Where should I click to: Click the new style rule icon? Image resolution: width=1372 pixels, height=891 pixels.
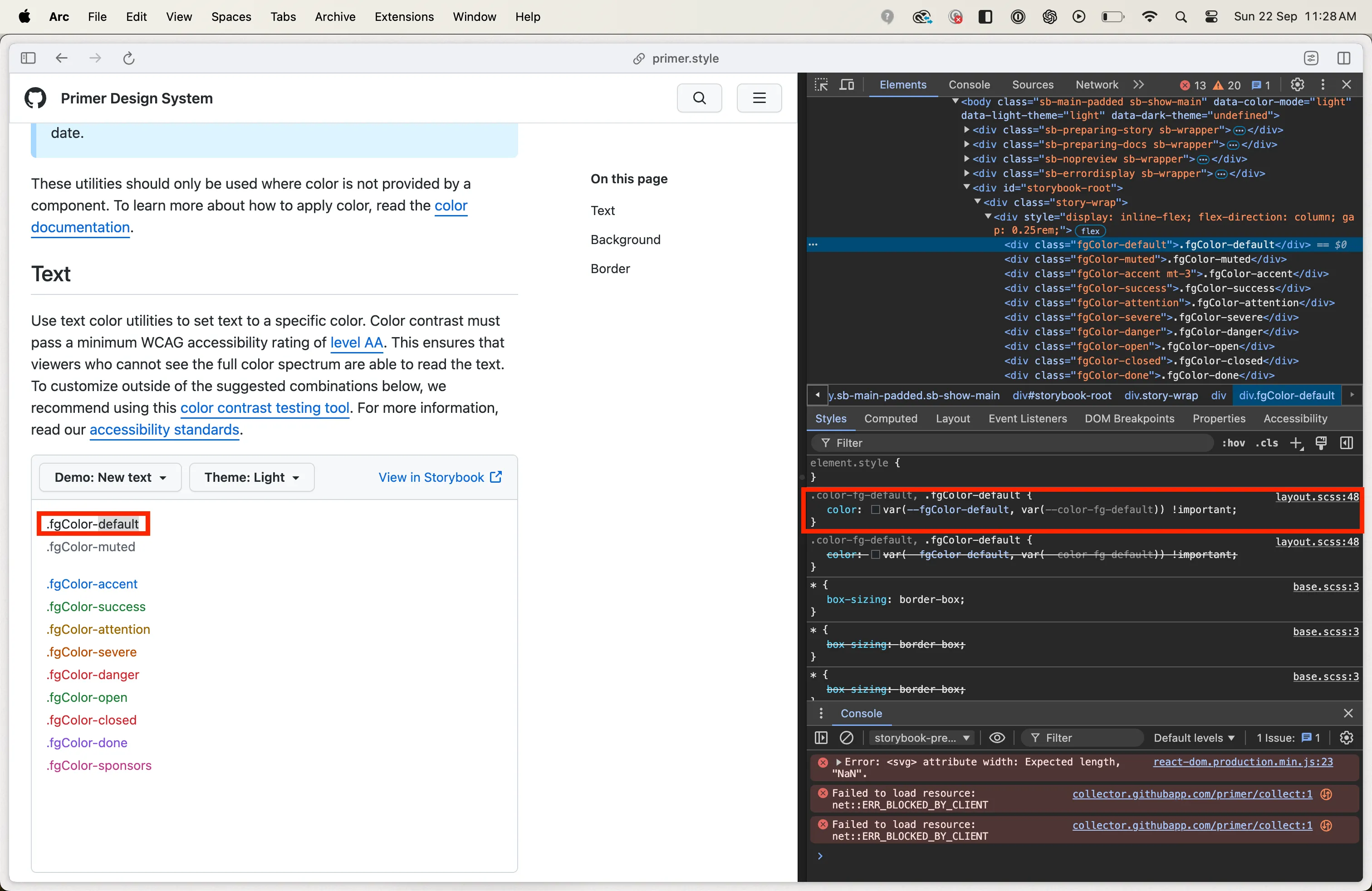tap(1296, 443)
